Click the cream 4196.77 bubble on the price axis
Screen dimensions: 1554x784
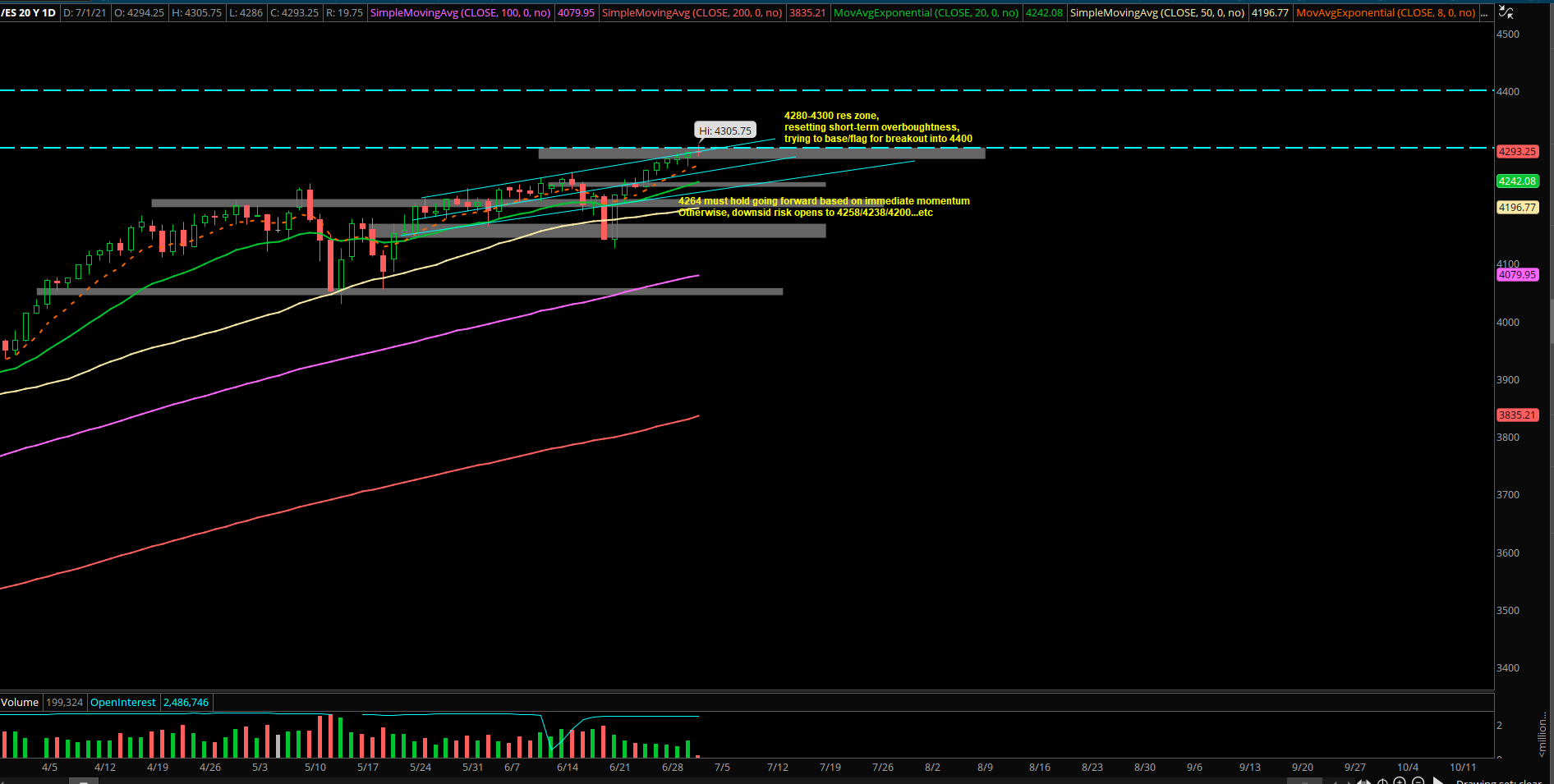tap(1517, 208)
